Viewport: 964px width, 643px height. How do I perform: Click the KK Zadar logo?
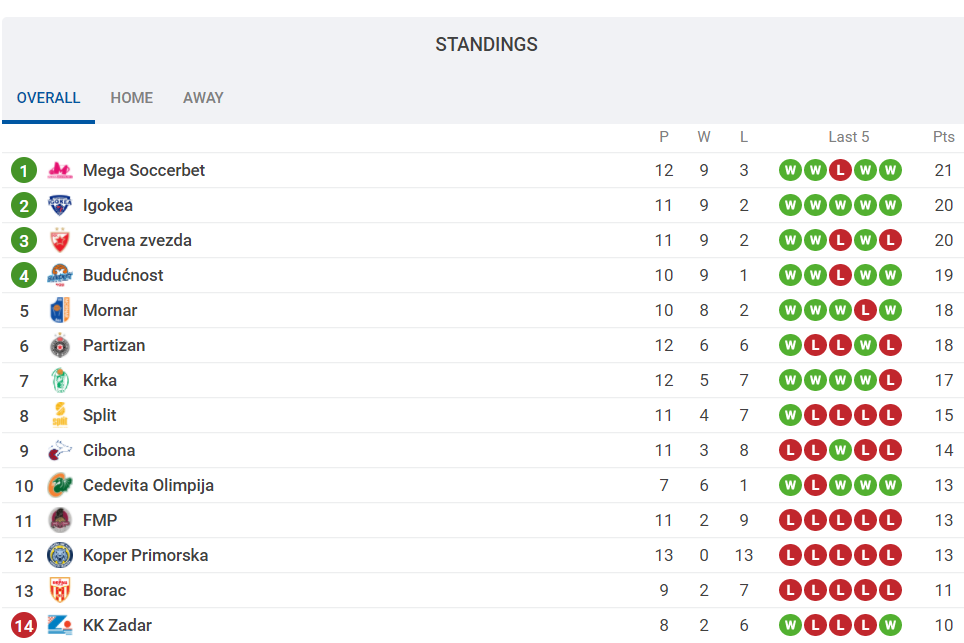pos(60,625)
